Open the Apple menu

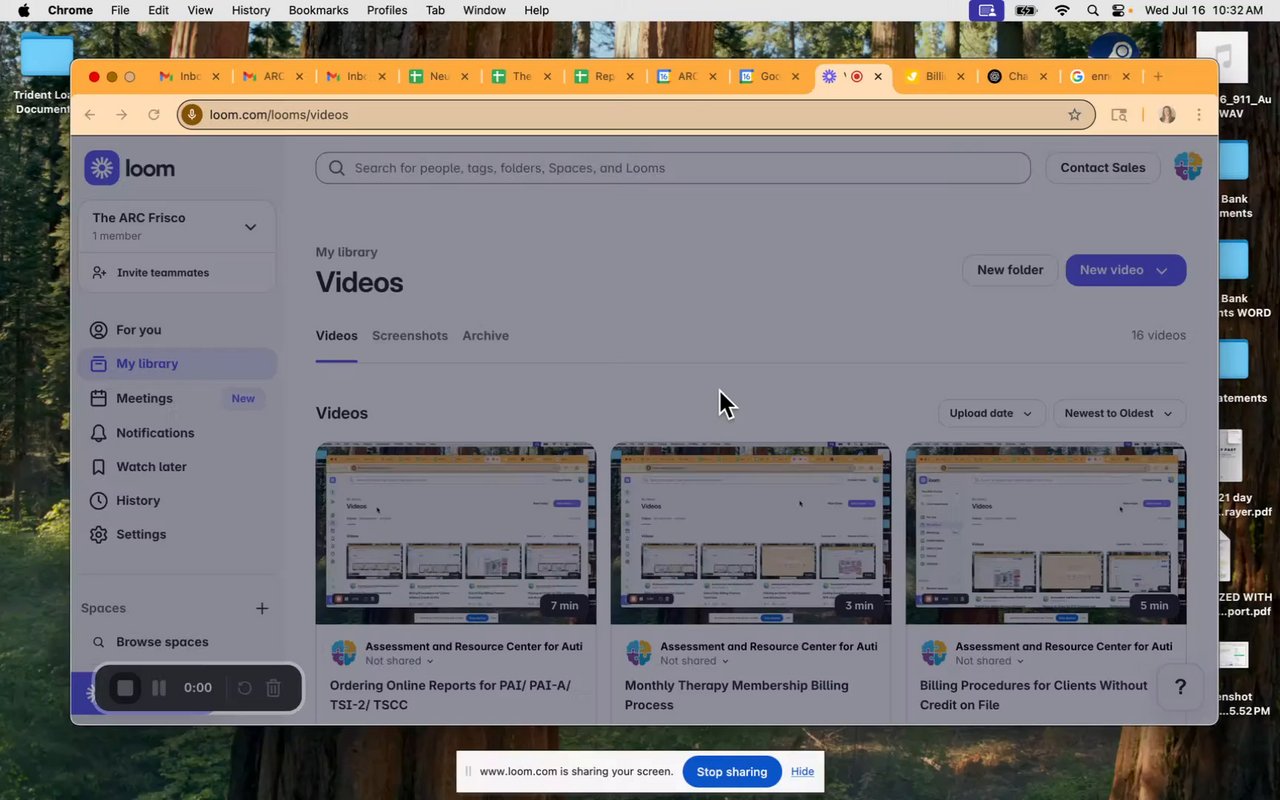(23, 10)
